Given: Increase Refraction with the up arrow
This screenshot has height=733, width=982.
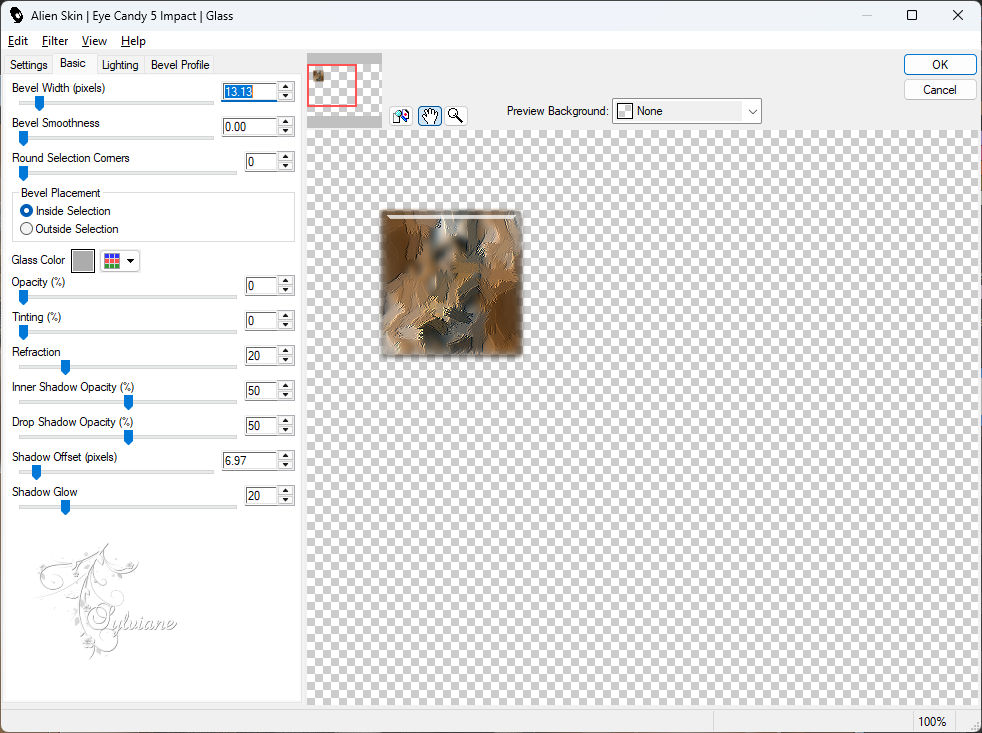Looking at the screenshot, I should coord(286,351).
